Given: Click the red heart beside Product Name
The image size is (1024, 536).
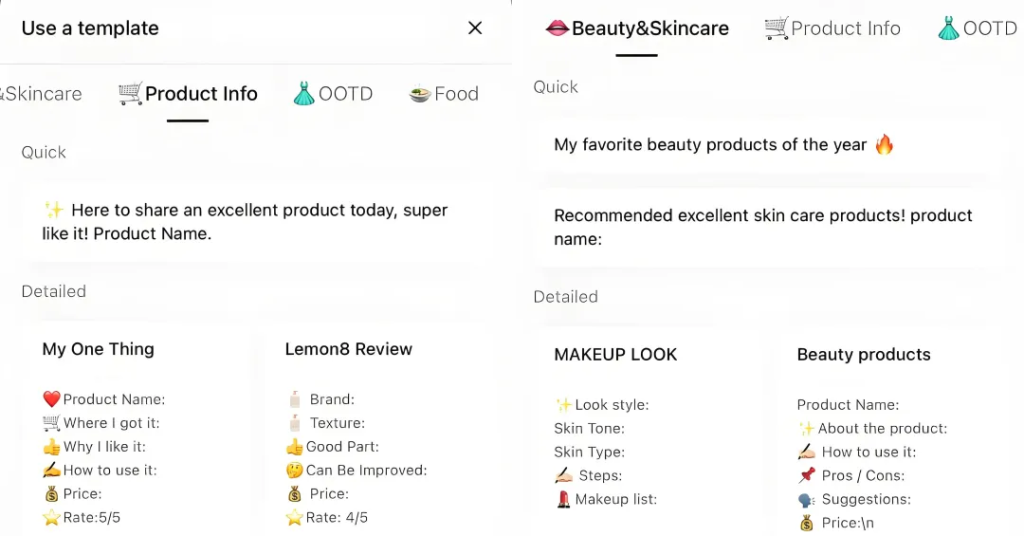Looking at the screenshot, I should click(x=52, y=399).
